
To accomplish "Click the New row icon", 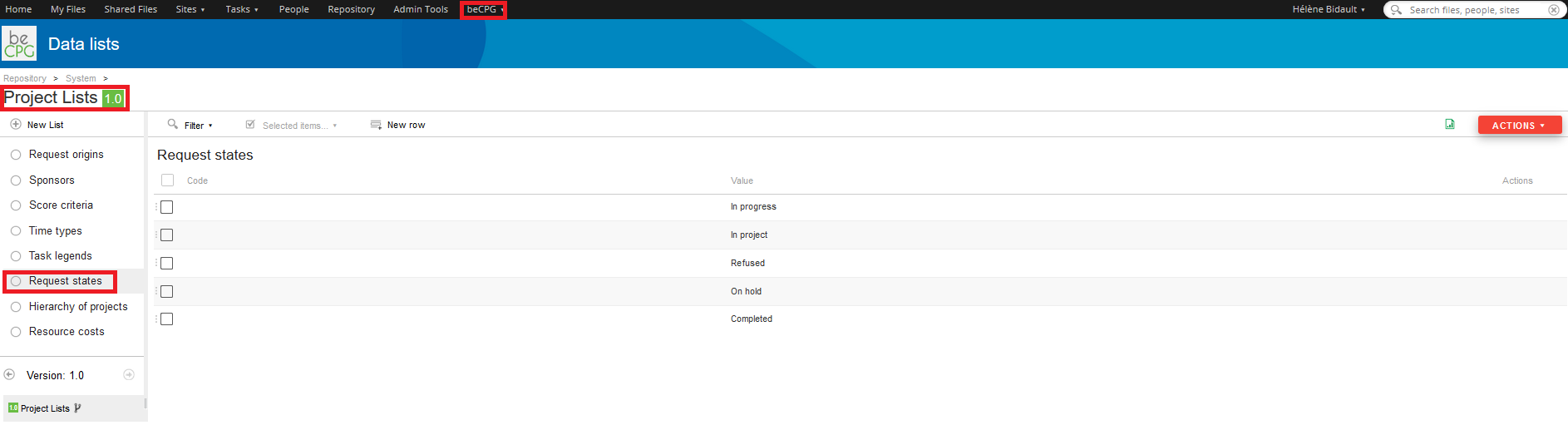I will pos(376,125).
